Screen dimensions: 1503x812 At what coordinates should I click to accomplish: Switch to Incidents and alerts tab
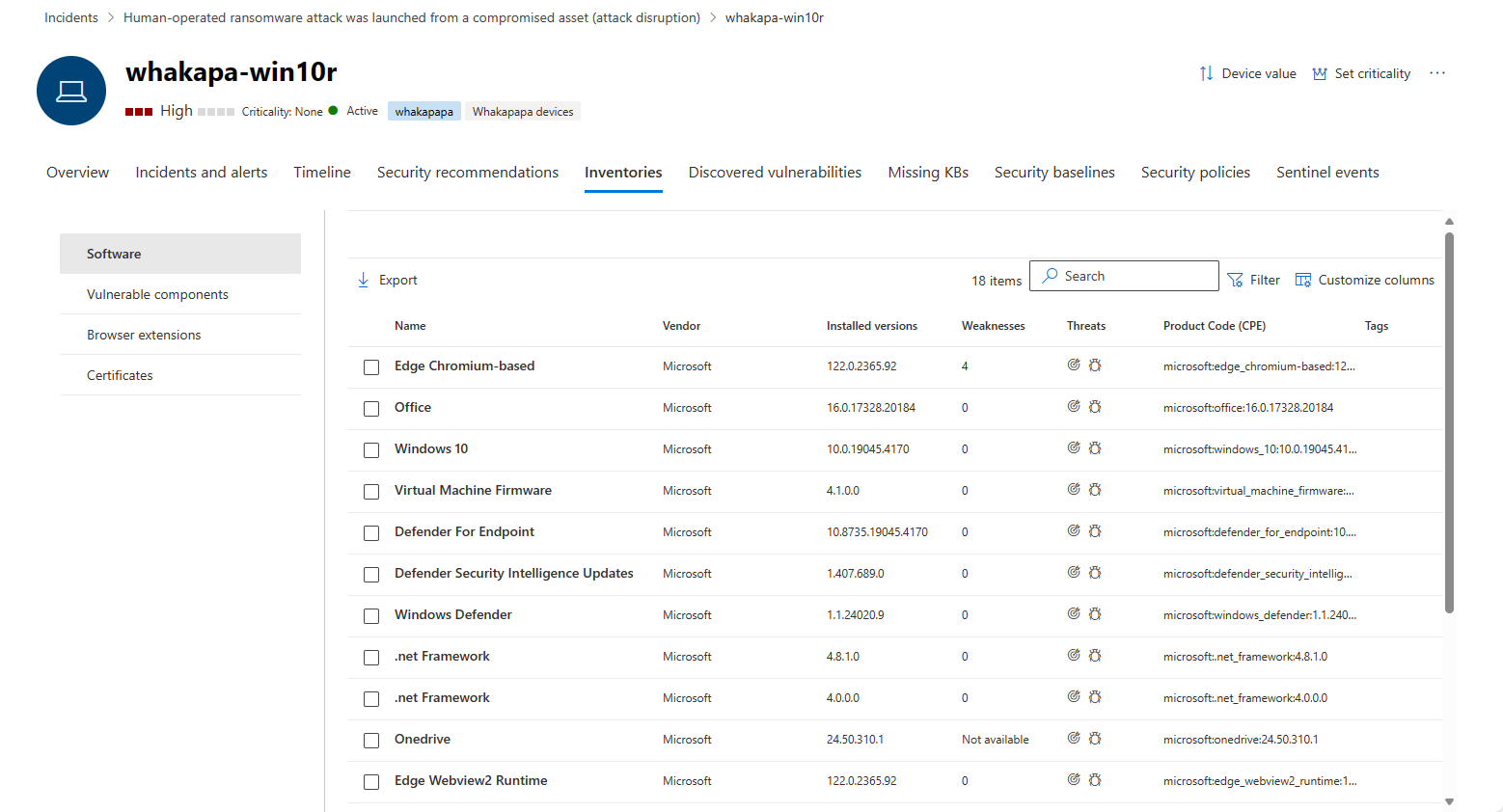pyautogui.click(x=202, y=173)
